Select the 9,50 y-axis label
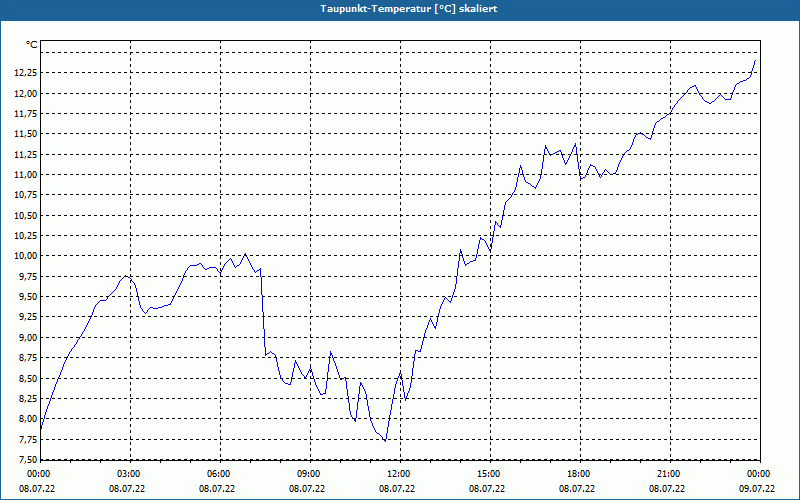The height and width of the screenshot is (500, 800). [27, 297]
